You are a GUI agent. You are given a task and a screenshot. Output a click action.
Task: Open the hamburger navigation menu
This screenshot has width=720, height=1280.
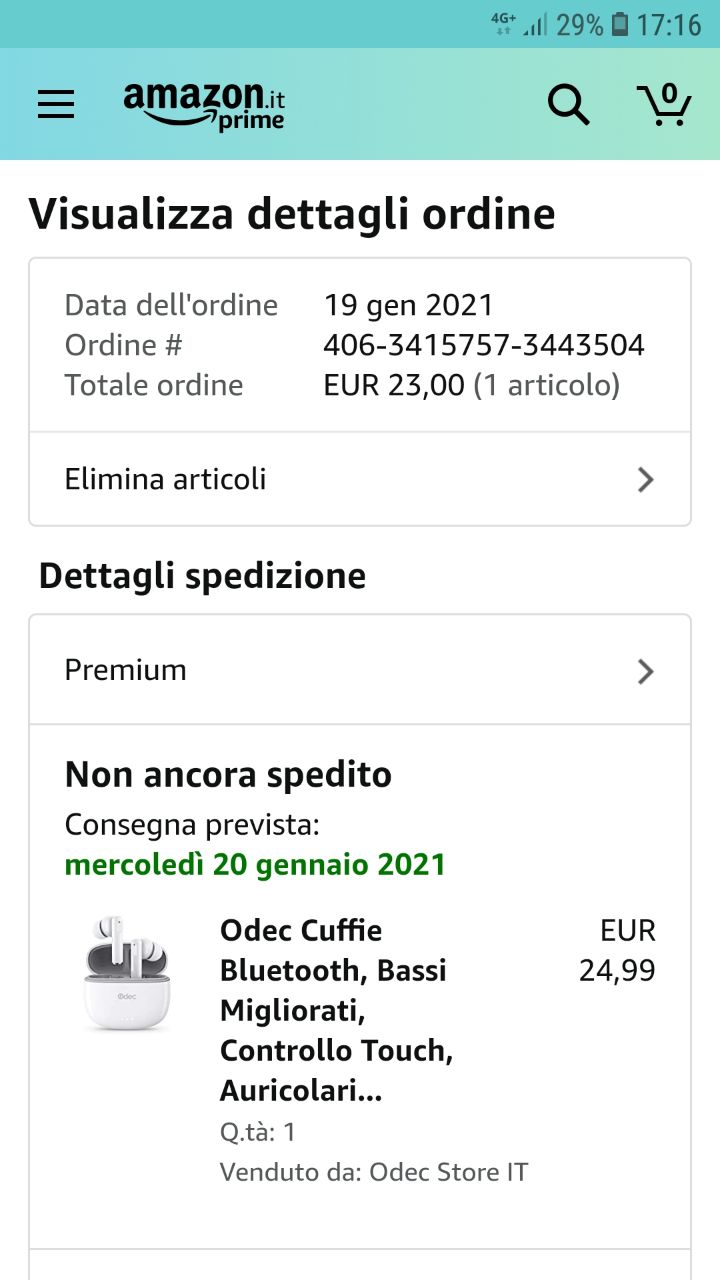click(56, 104)
